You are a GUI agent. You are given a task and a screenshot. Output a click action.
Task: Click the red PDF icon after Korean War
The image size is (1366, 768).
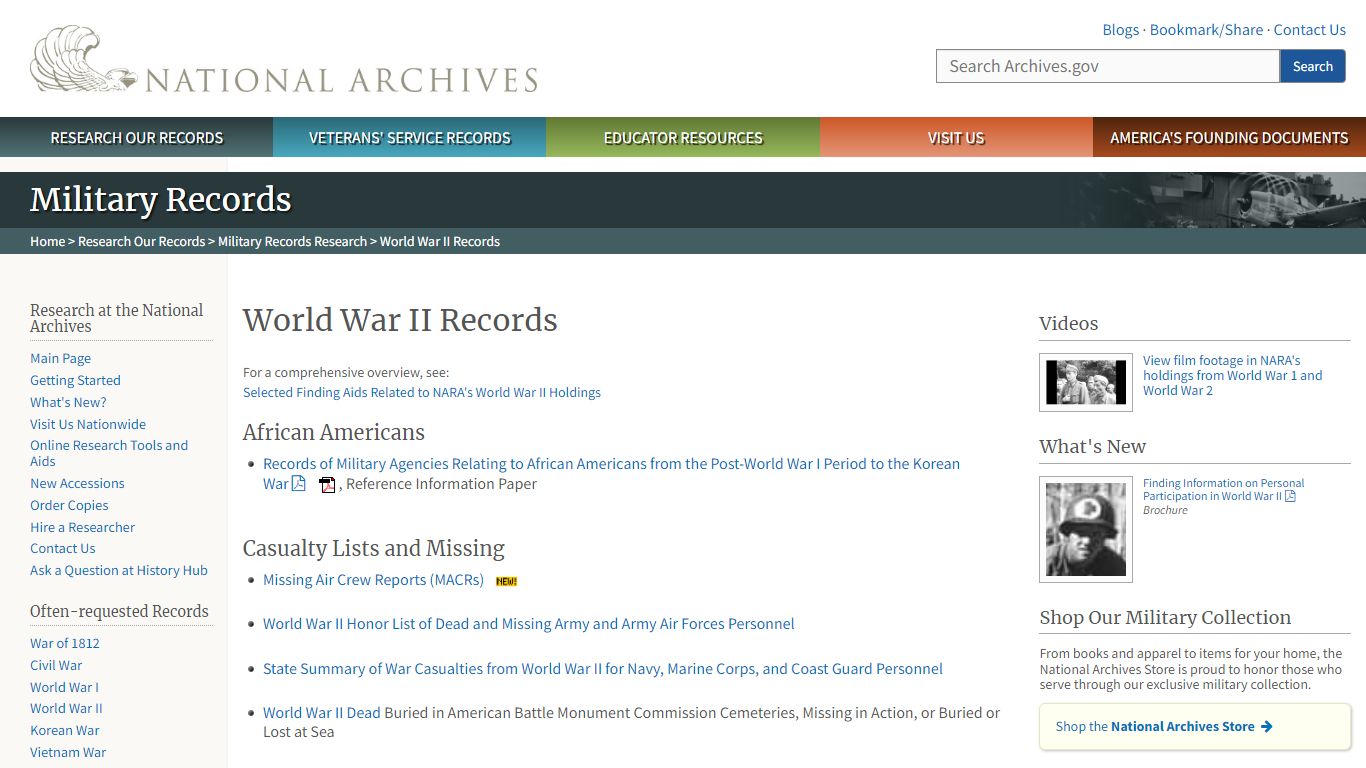click(327, 485)
